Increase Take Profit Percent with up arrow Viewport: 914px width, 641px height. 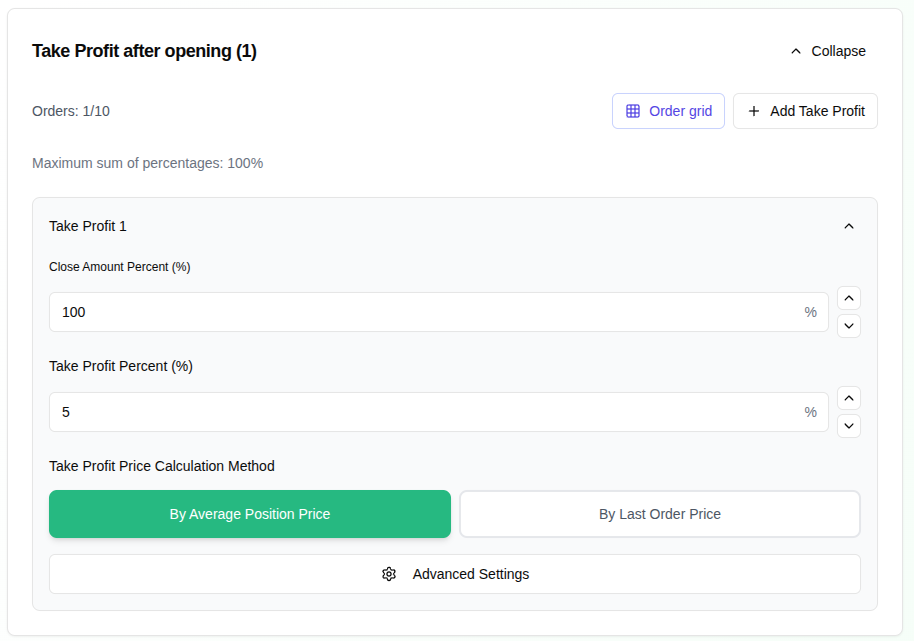click(849, 398)
